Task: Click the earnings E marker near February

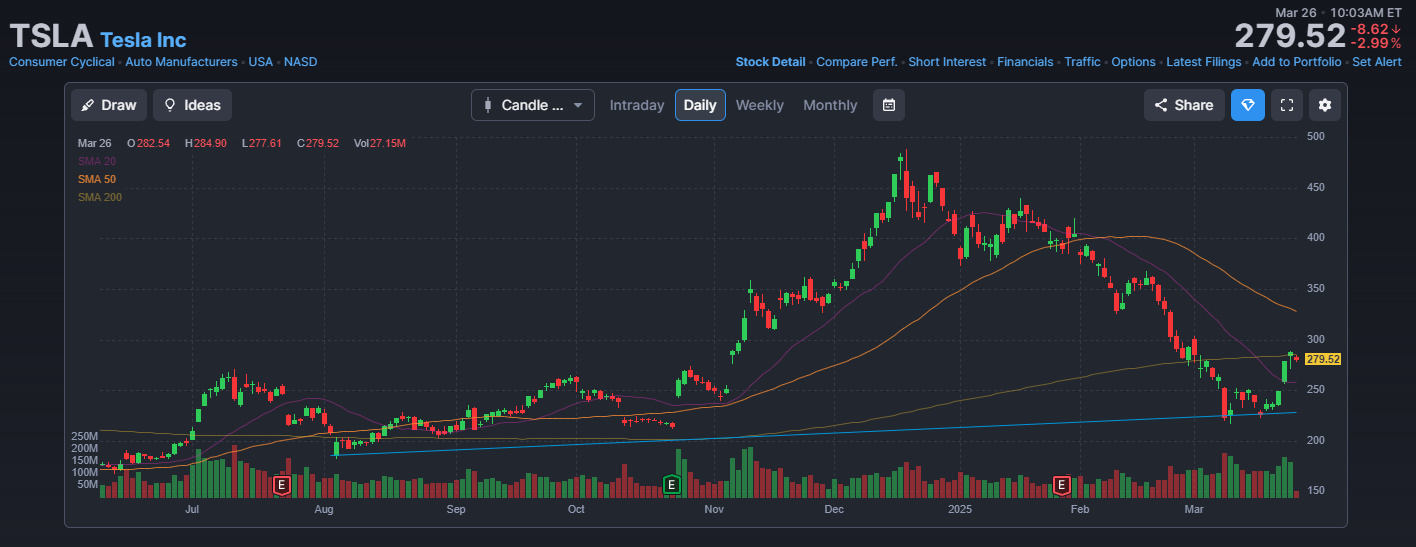Action: (x=1061, y=486)
